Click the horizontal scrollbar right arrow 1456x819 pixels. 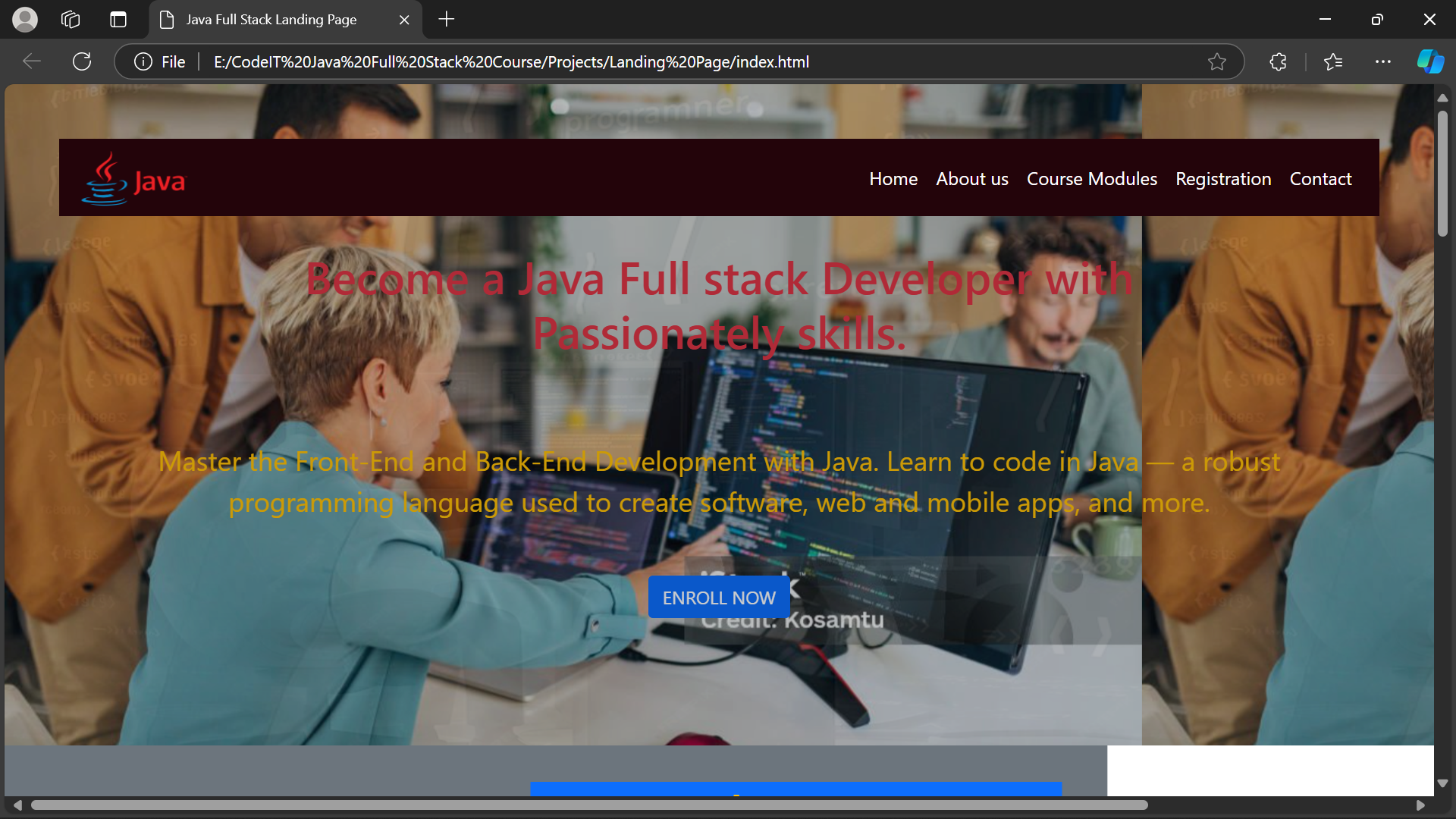click(1420, 805)
